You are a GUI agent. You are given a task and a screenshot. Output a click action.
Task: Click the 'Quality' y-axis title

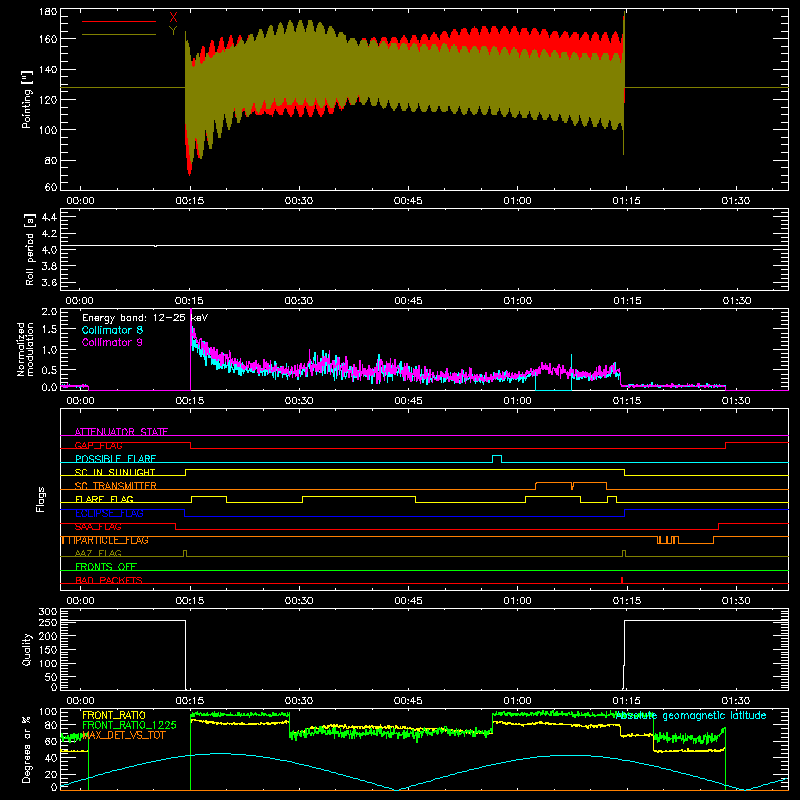pos(27,649)
